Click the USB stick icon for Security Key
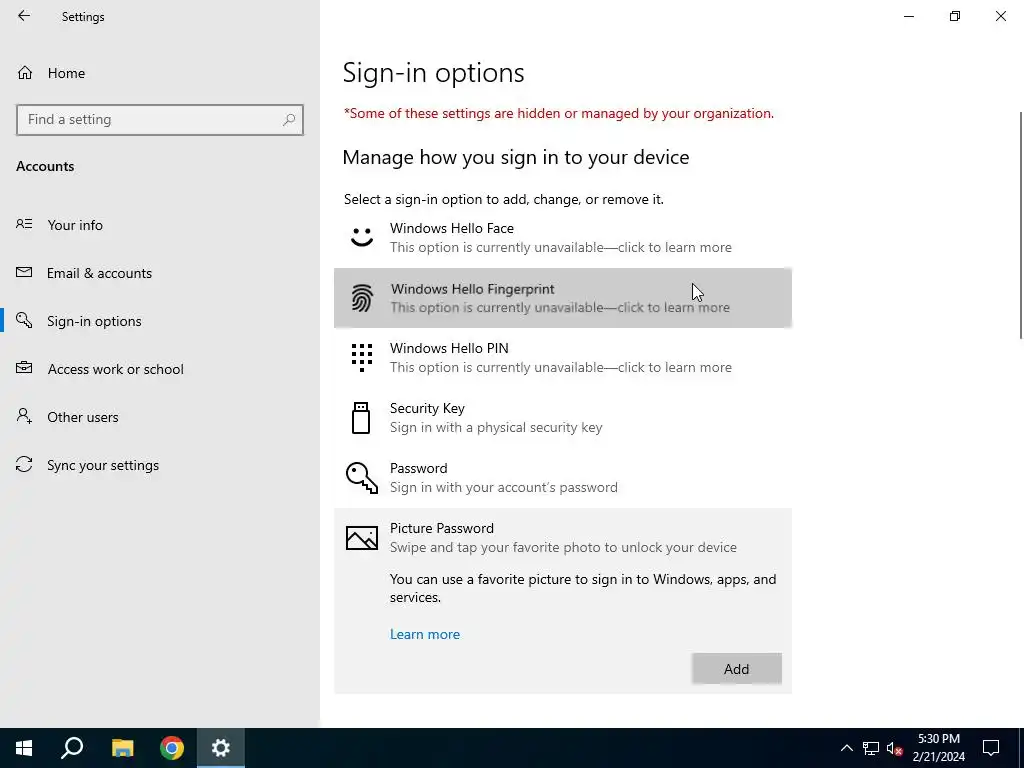1024x768 pixels. [x=361, y=418]
